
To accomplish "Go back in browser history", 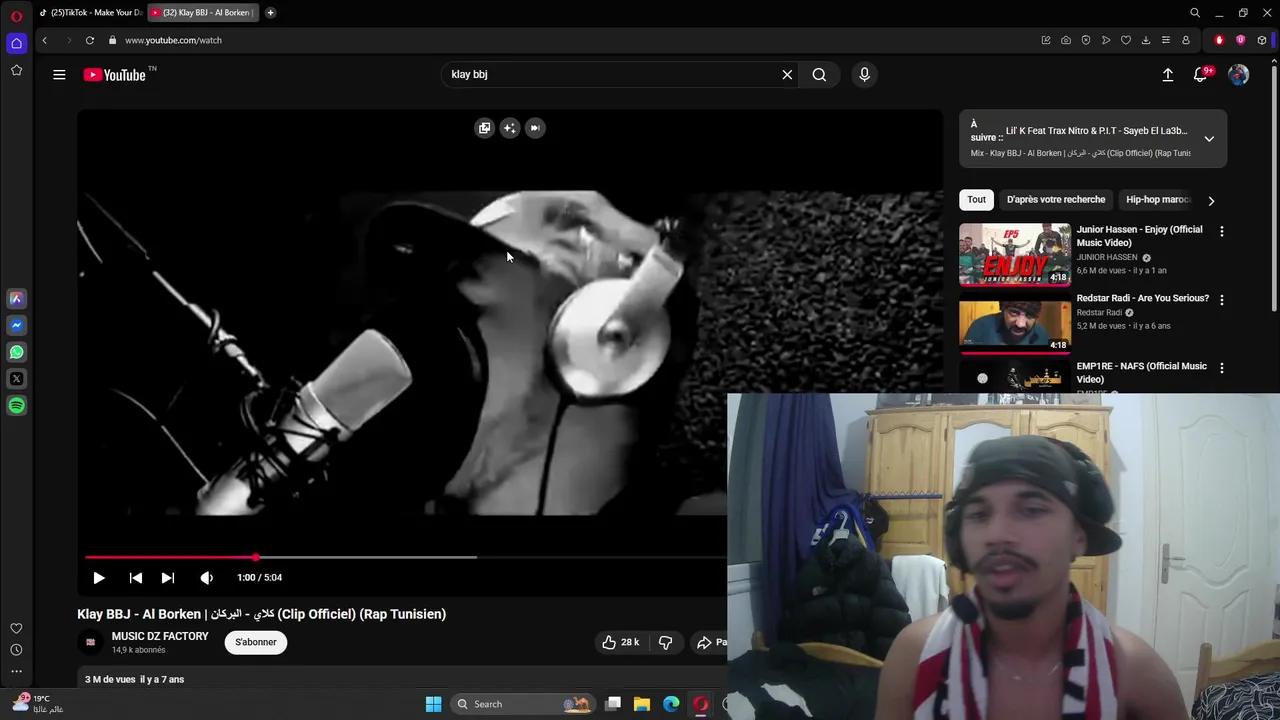I will click(x=44, y=40).
